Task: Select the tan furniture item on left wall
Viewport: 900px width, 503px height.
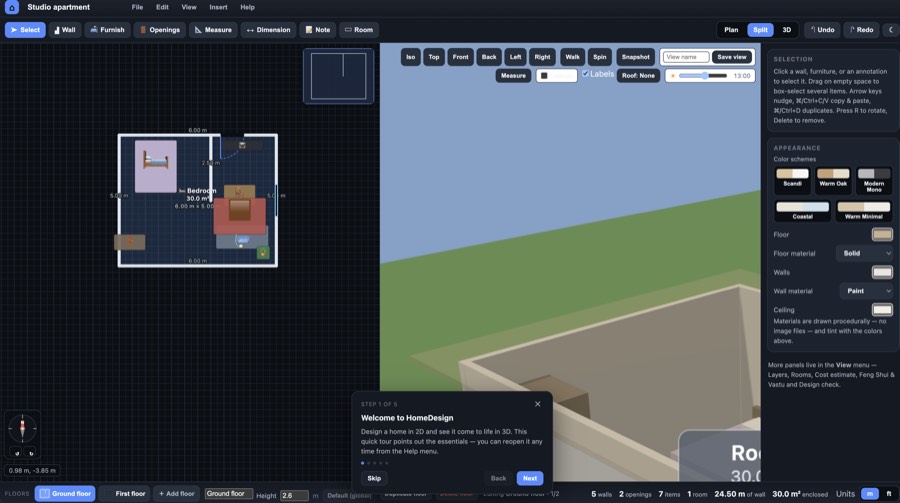Action: click(130, 242)
